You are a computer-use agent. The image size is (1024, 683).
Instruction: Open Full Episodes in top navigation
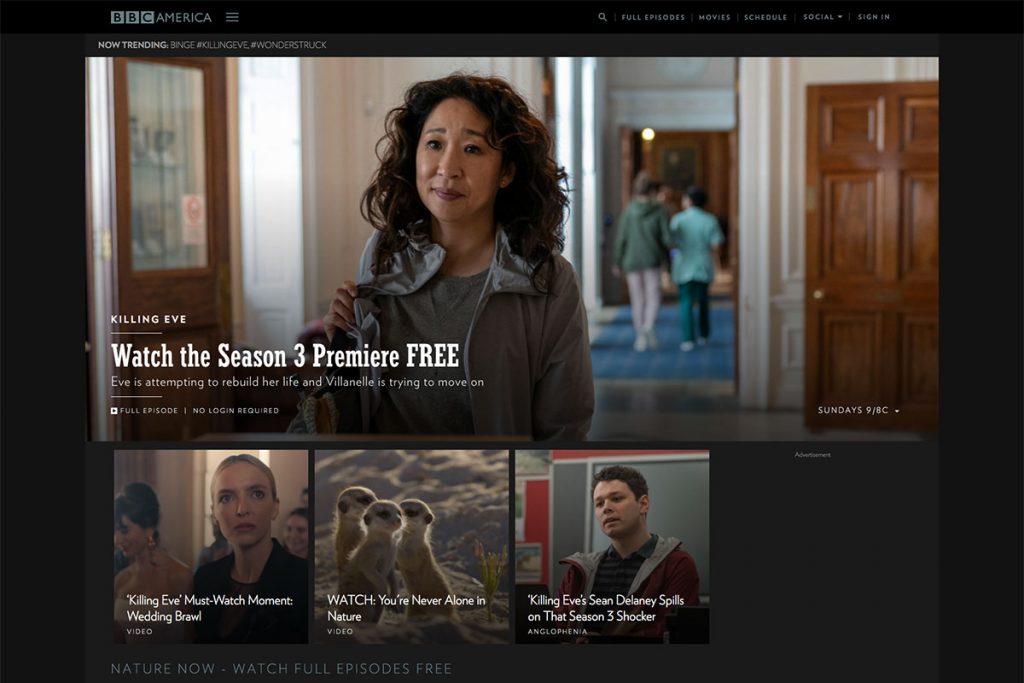point(653,17)
